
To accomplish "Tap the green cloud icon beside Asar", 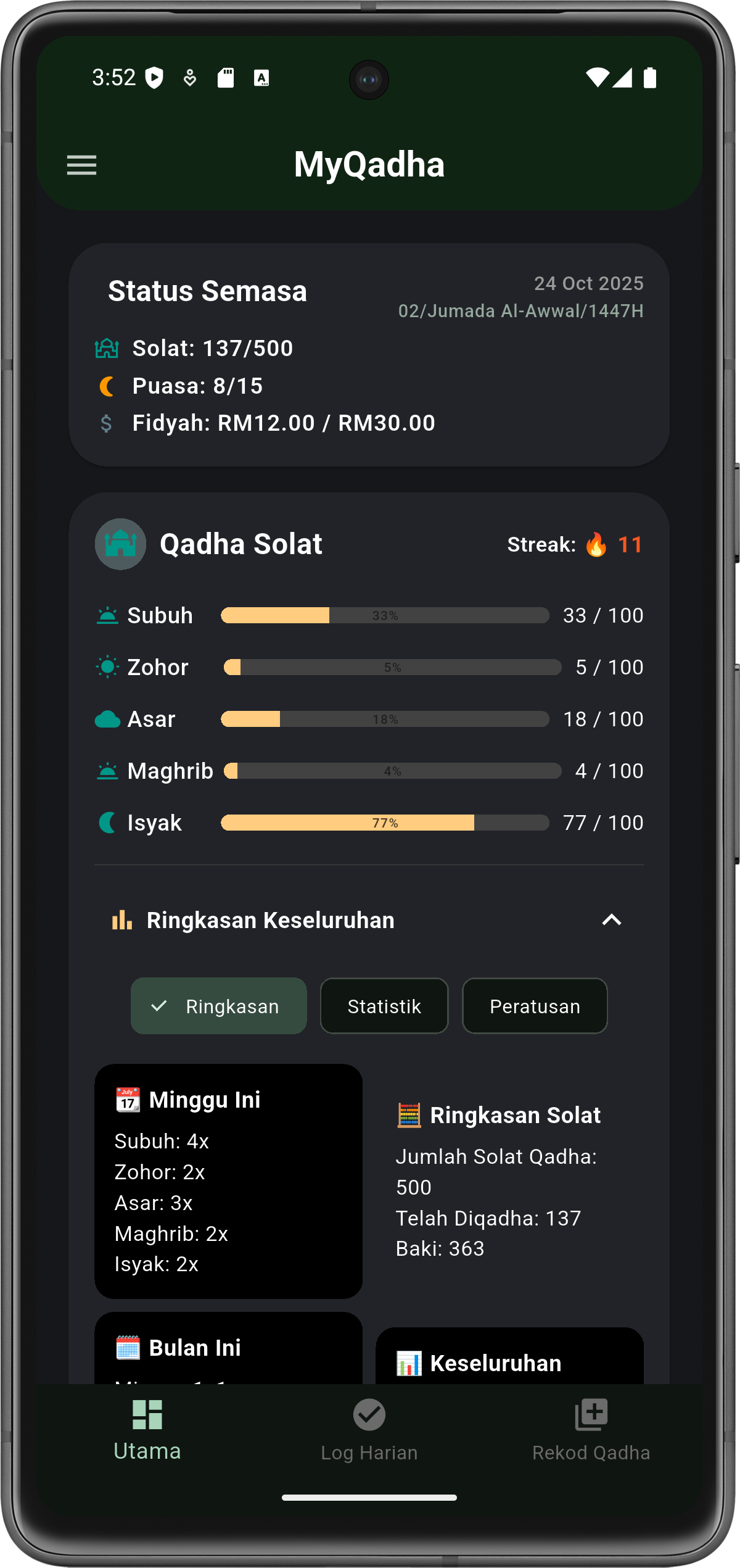I will (x=107, y=719).
